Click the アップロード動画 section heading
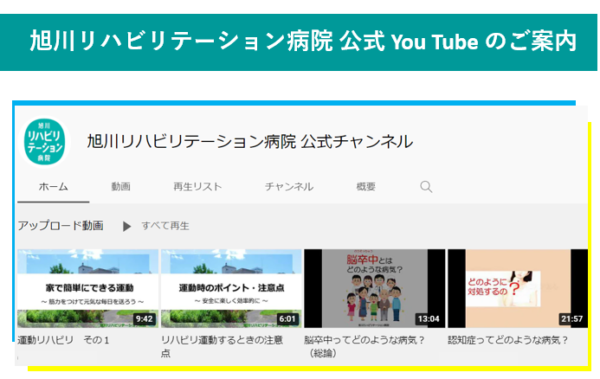600x379 pixels. click(60, 225)
